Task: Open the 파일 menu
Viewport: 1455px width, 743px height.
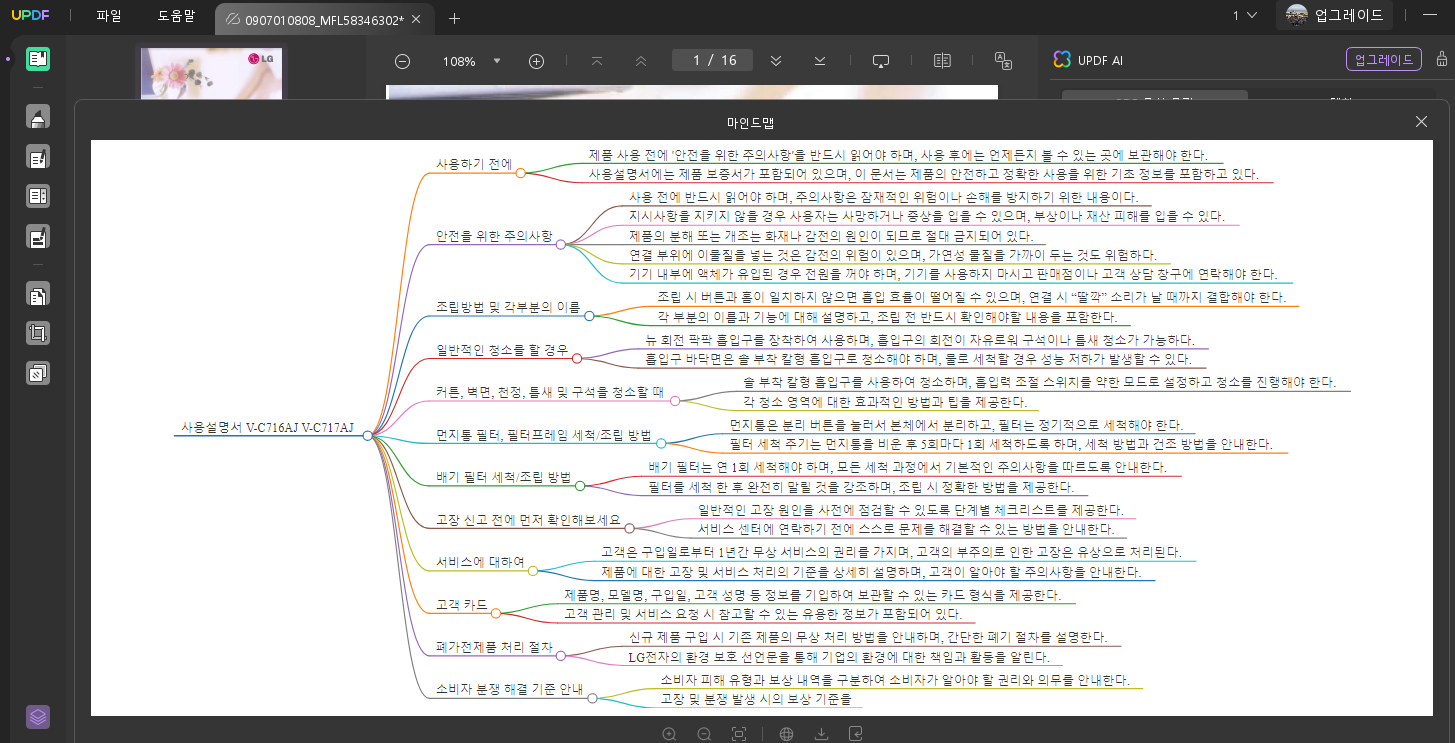Action: (109, 16)
